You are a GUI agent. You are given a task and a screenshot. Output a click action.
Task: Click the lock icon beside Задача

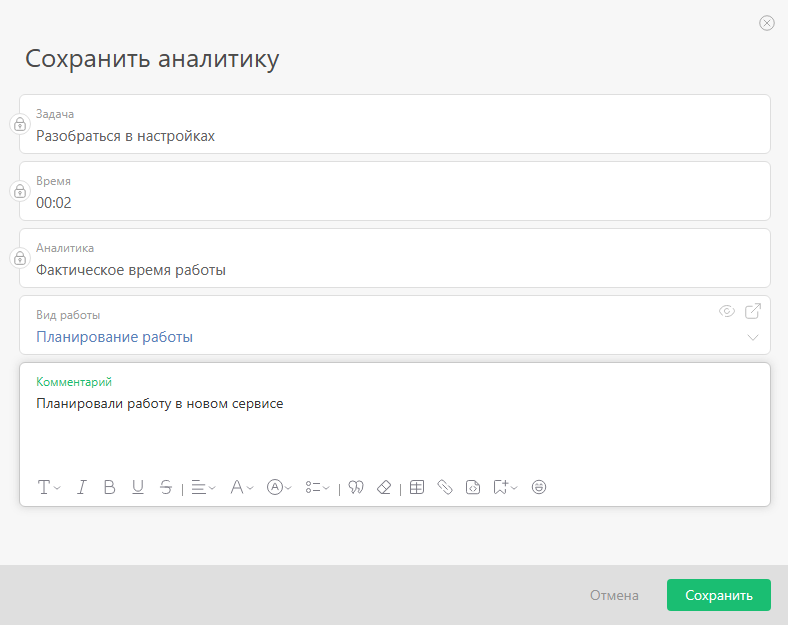(x=20, y=124)
